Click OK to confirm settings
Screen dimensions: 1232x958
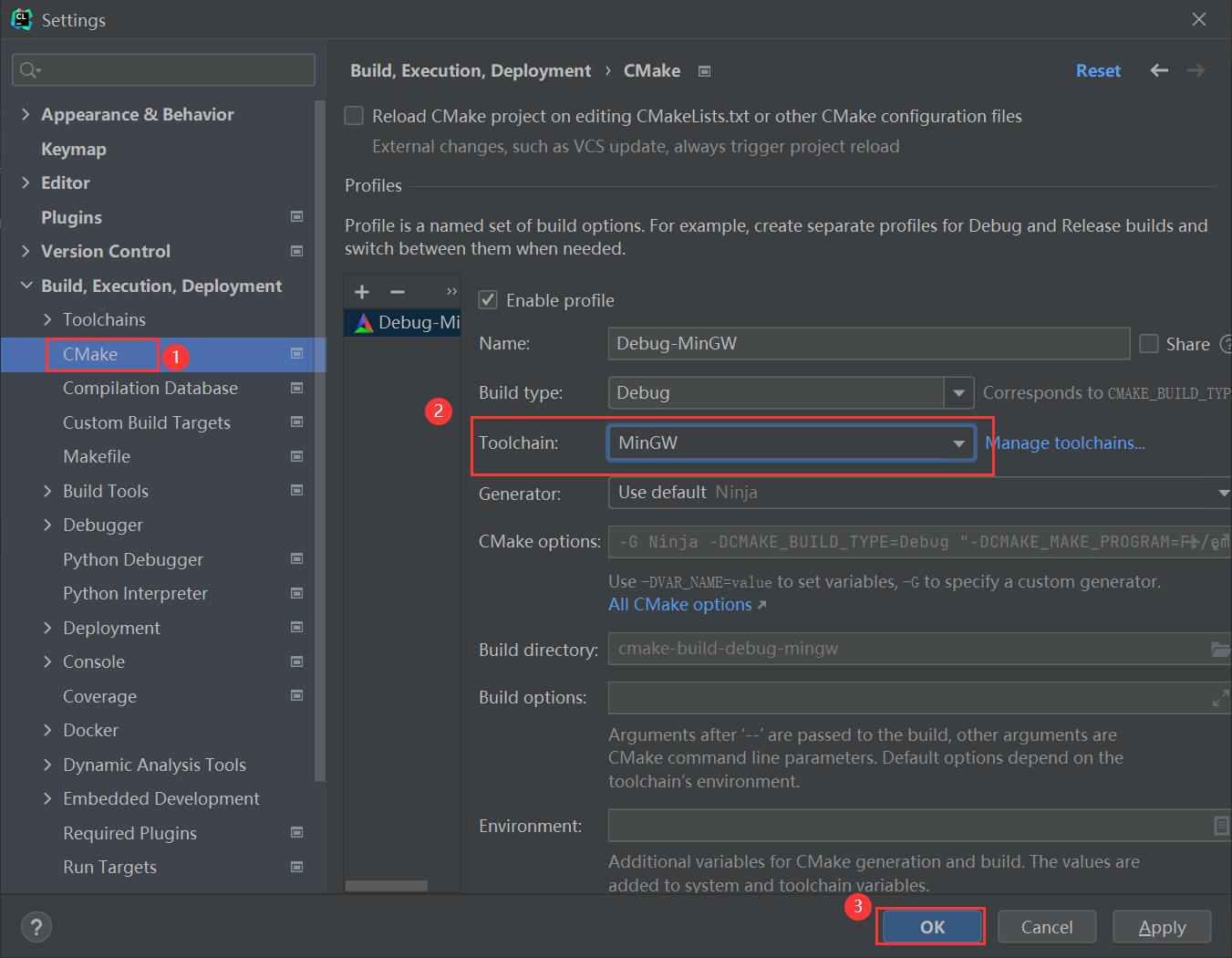pos(932,927)
